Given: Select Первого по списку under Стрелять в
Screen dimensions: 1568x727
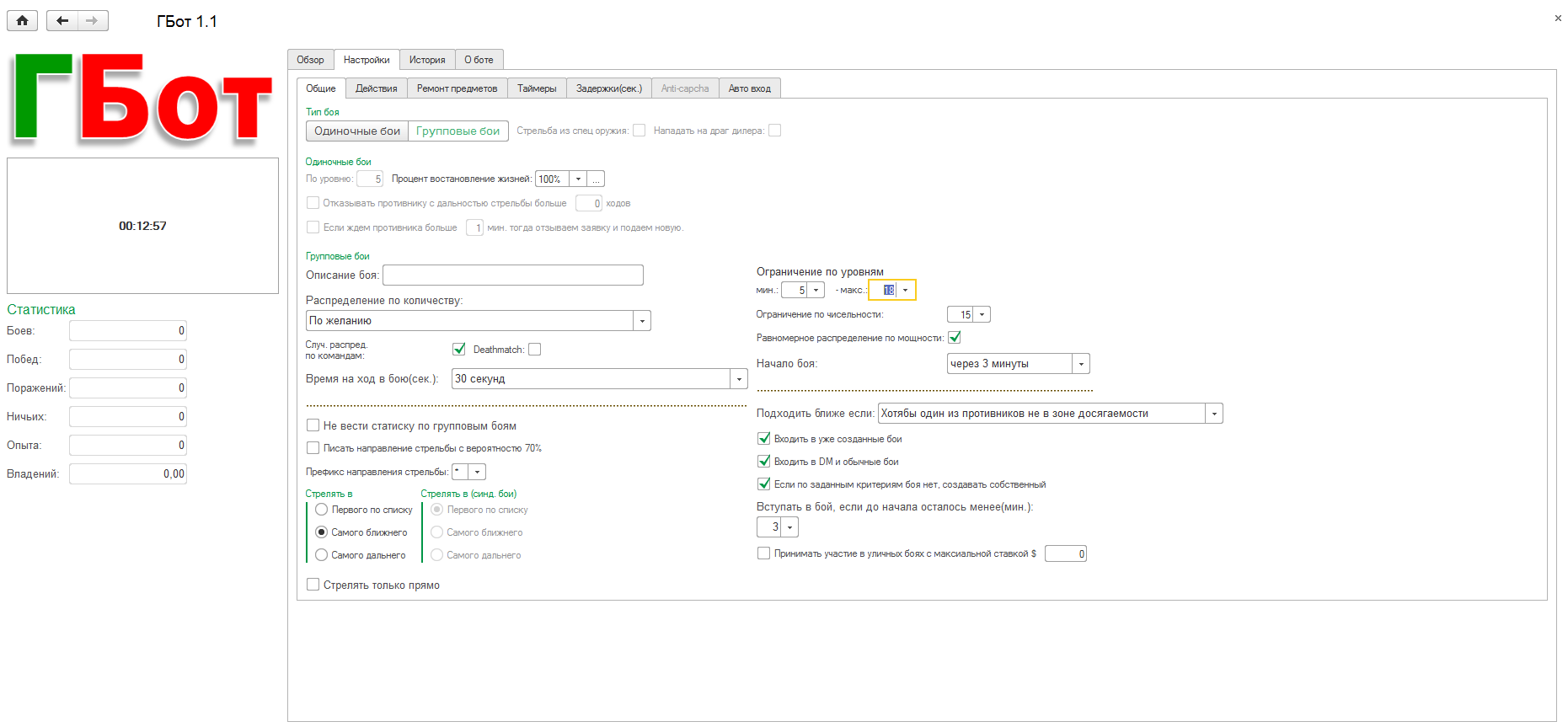Looking at the screenshot, I should tap(321, 510).
